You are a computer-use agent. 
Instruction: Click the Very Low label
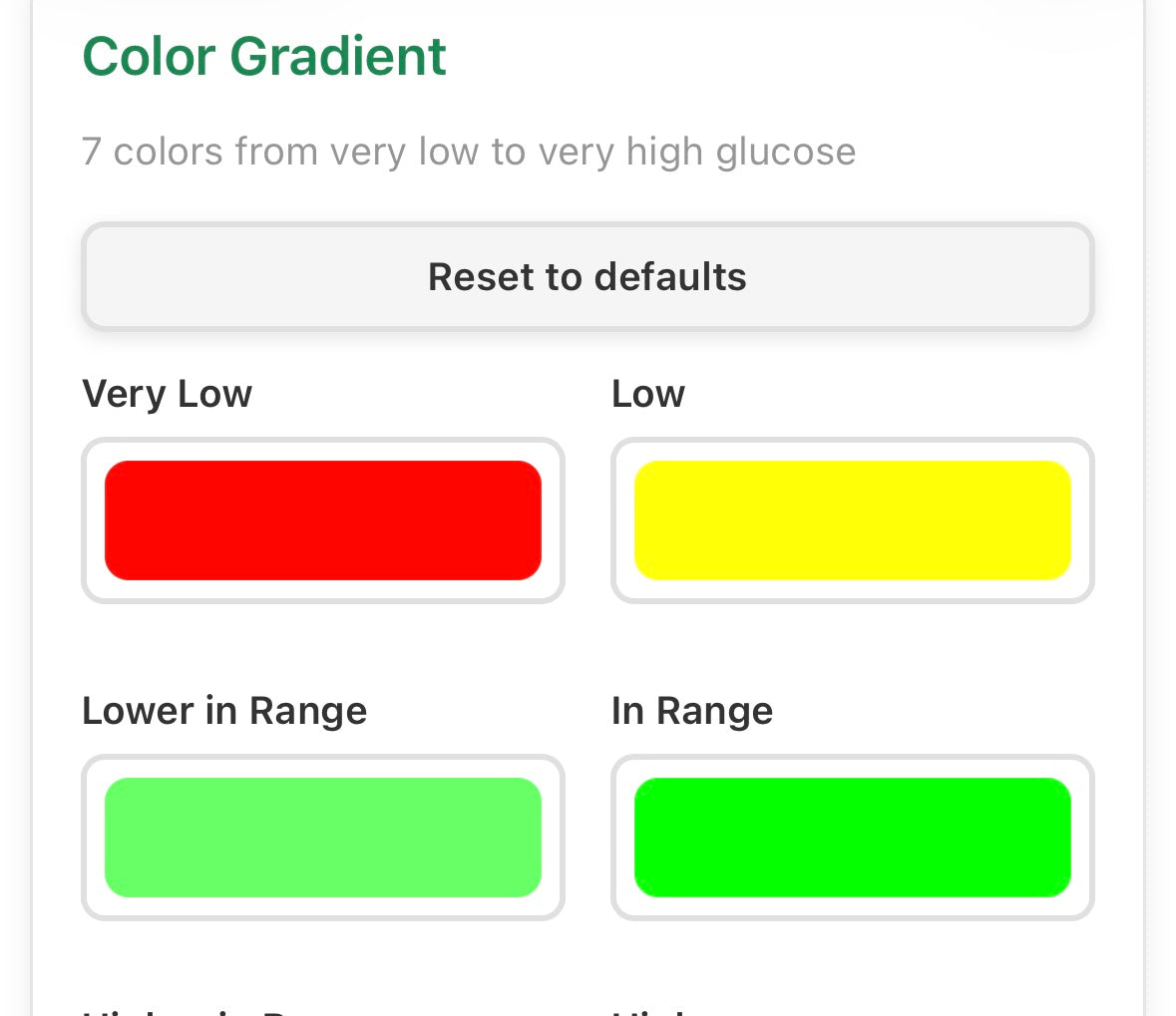tap(166, 393)
